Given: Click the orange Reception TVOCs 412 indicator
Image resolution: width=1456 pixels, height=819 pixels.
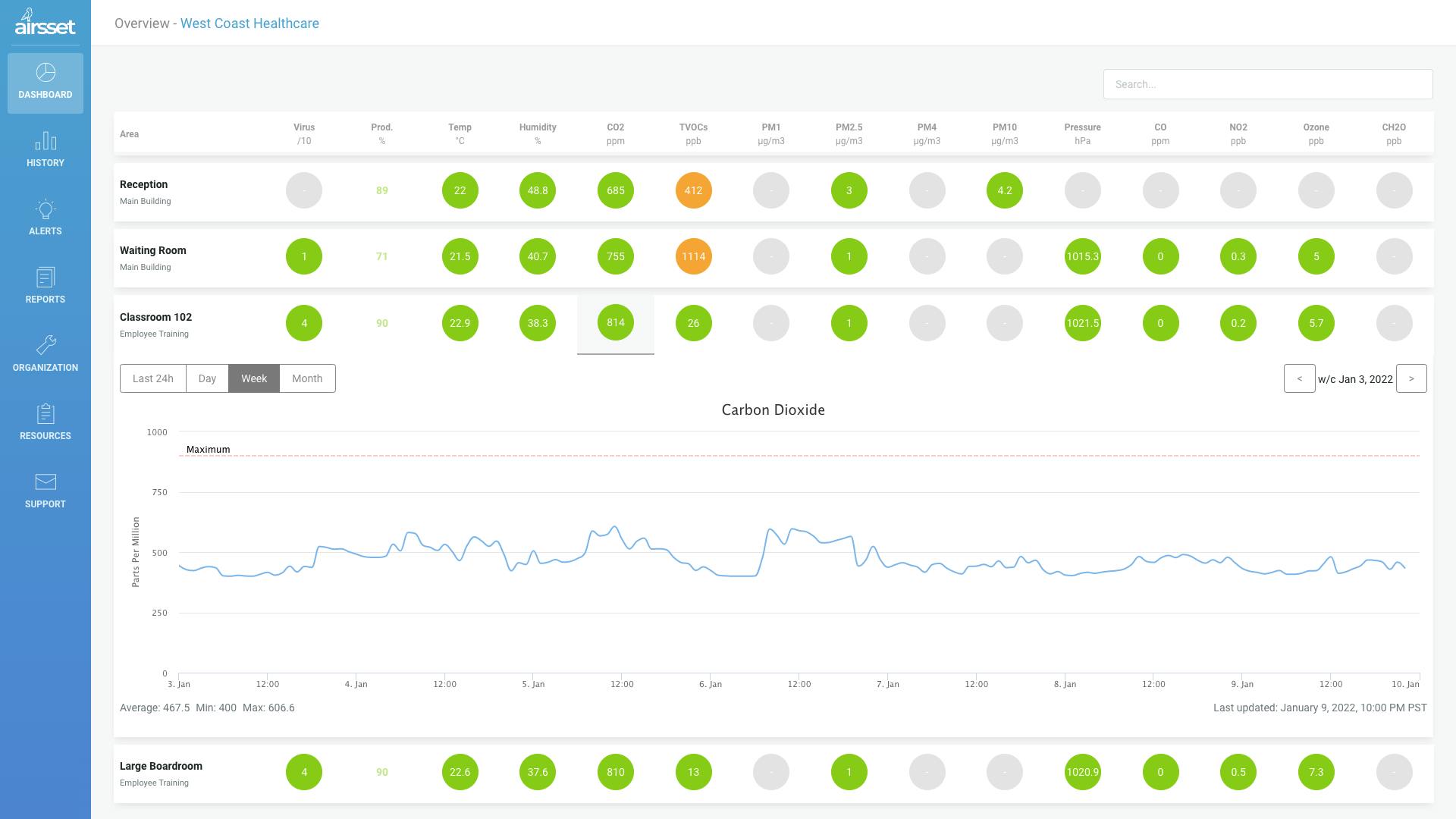Looking at the screenshot, I should pos(693,190).
